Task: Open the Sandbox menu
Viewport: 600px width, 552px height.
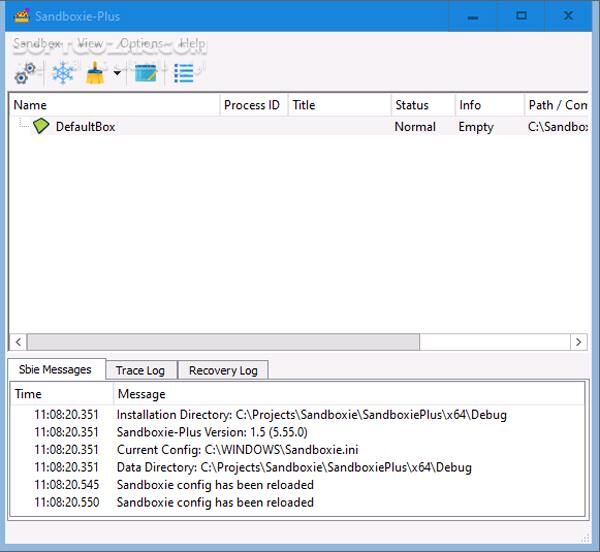Action: [x=37, y=44]
